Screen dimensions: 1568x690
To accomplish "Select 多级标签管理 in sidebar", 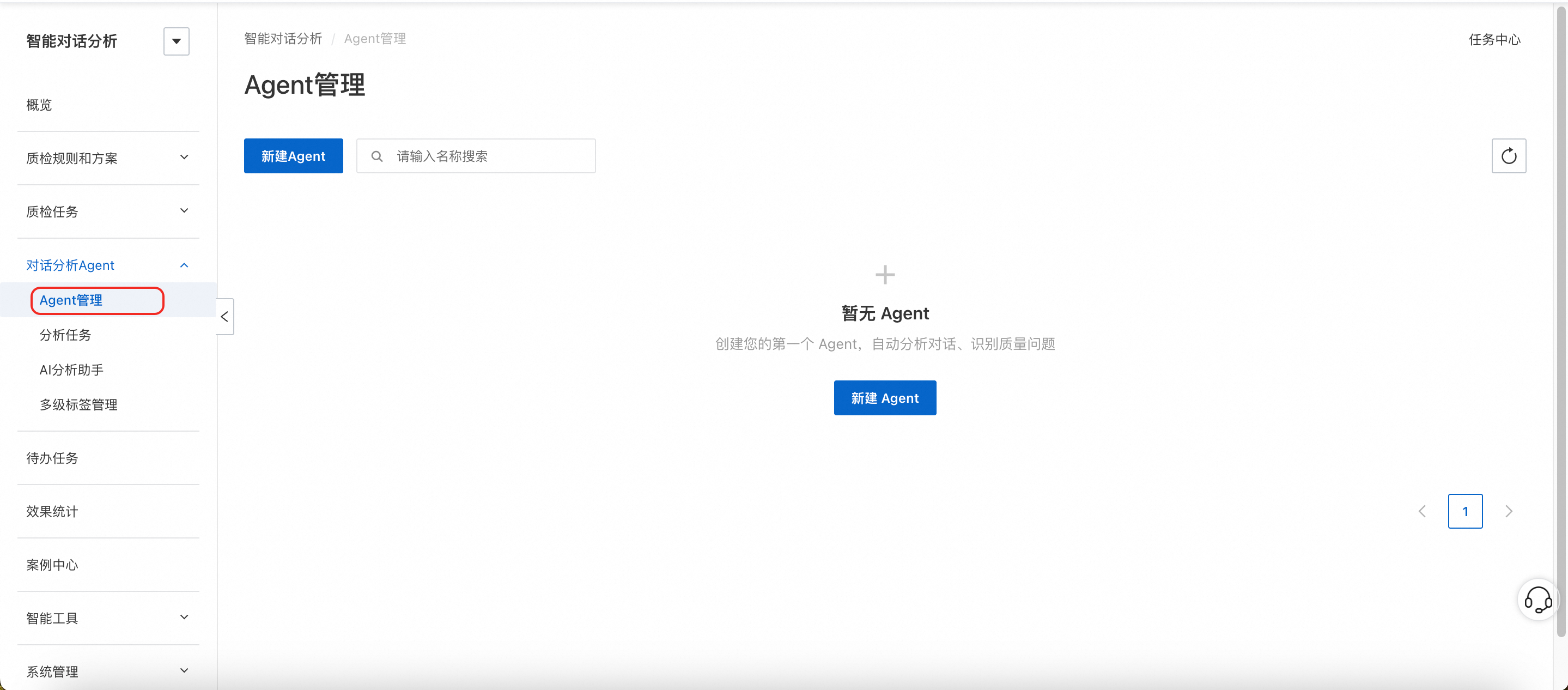I will tap(78, 404).
